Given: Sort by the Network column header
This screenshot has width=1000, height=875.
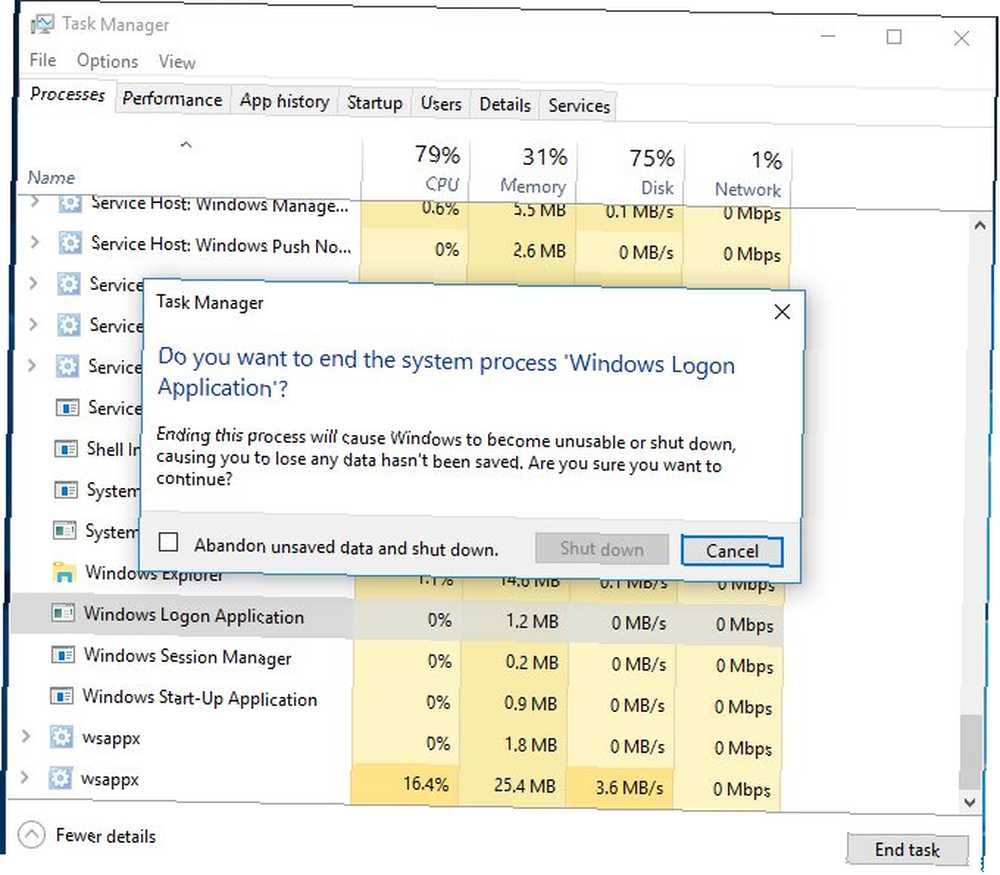Looking at the screenshot, I should point(737,175).
